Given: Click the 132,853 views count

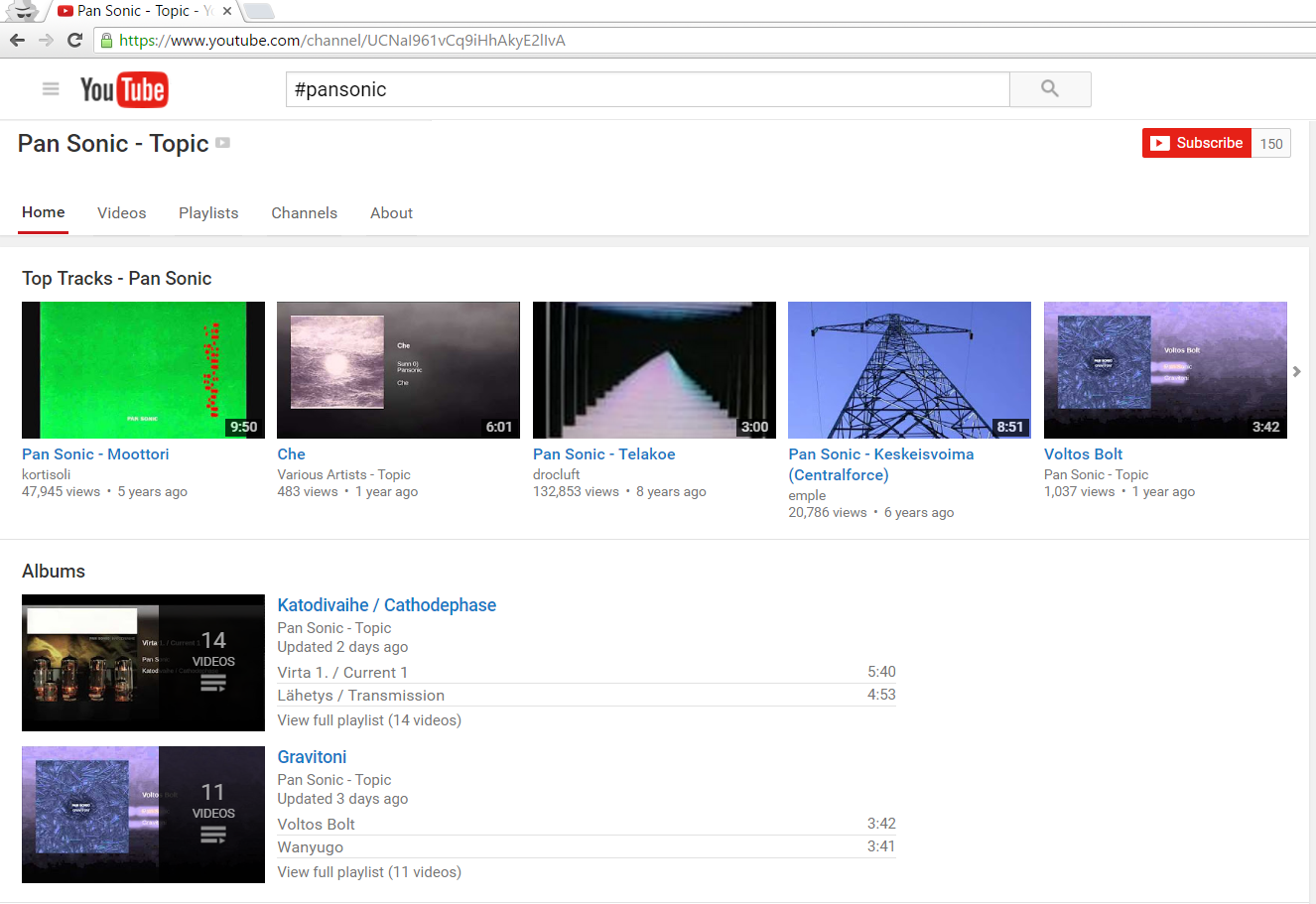Looking at the screenshot, I should pos(576,492).
